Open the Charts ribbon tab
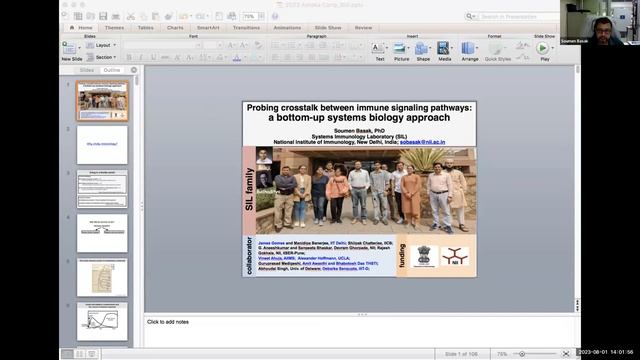 pyautogui.click(x=175, y=28)
